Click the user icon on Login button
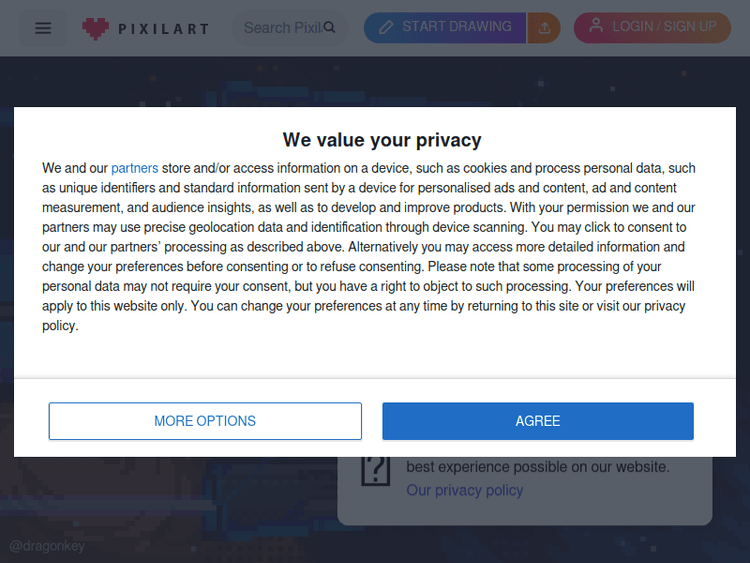Screen dimensions: 750x563 596,26
